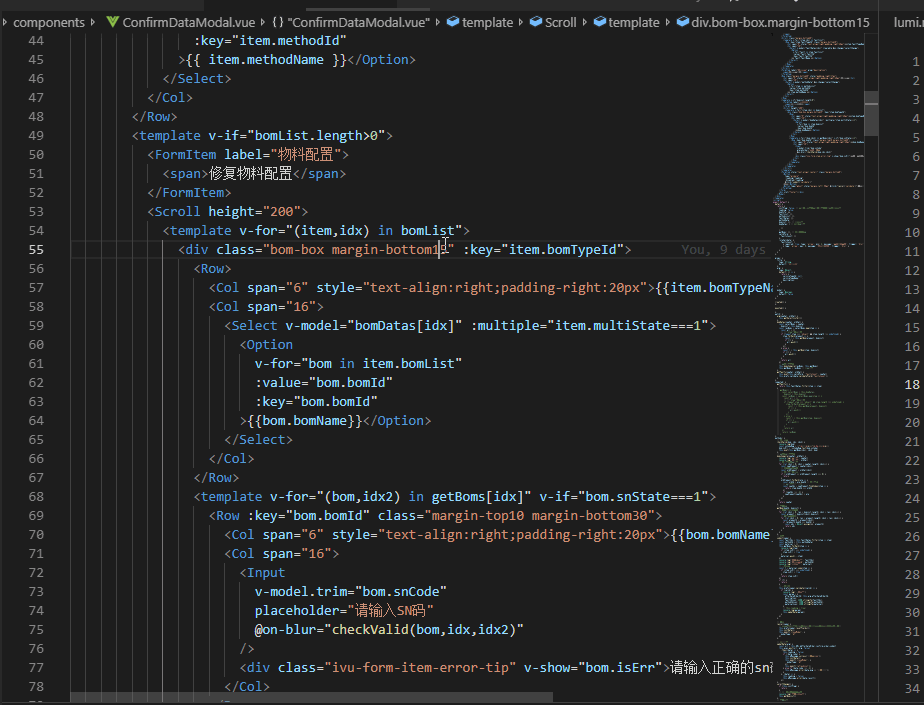Click cube icon of div.bom-box.margin-bottom15 breadcrumb
The image size is (924, 705).
click(x=682, y=22)
